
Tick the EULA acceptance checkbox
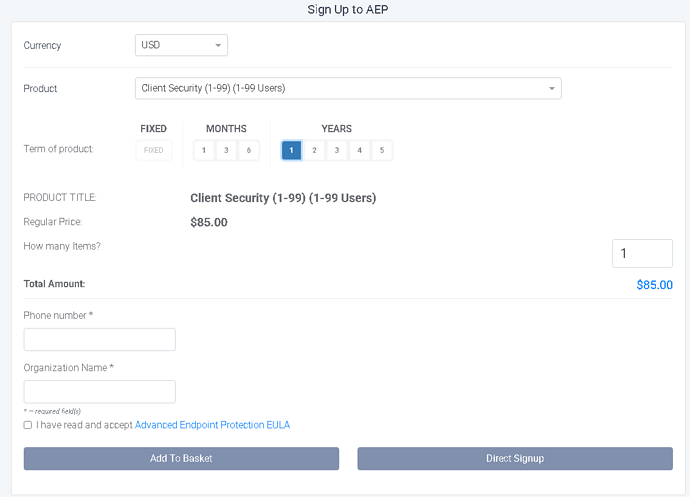28,425
